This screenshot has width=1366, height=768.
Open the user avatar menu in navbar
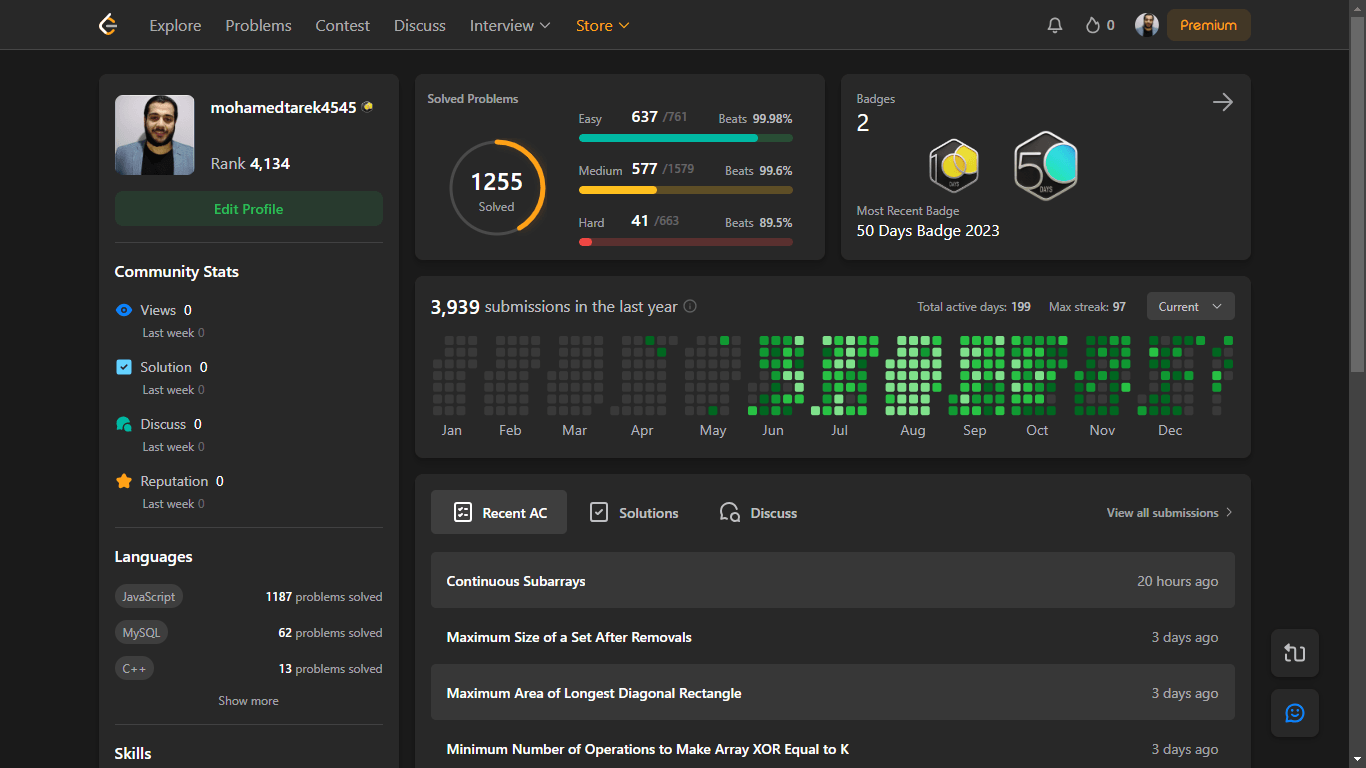click(1147, 25)
